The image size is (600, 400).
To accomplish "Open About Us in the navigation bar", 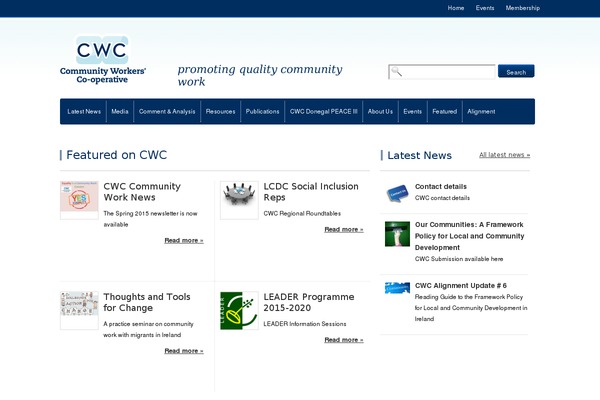I will (380, 111).
